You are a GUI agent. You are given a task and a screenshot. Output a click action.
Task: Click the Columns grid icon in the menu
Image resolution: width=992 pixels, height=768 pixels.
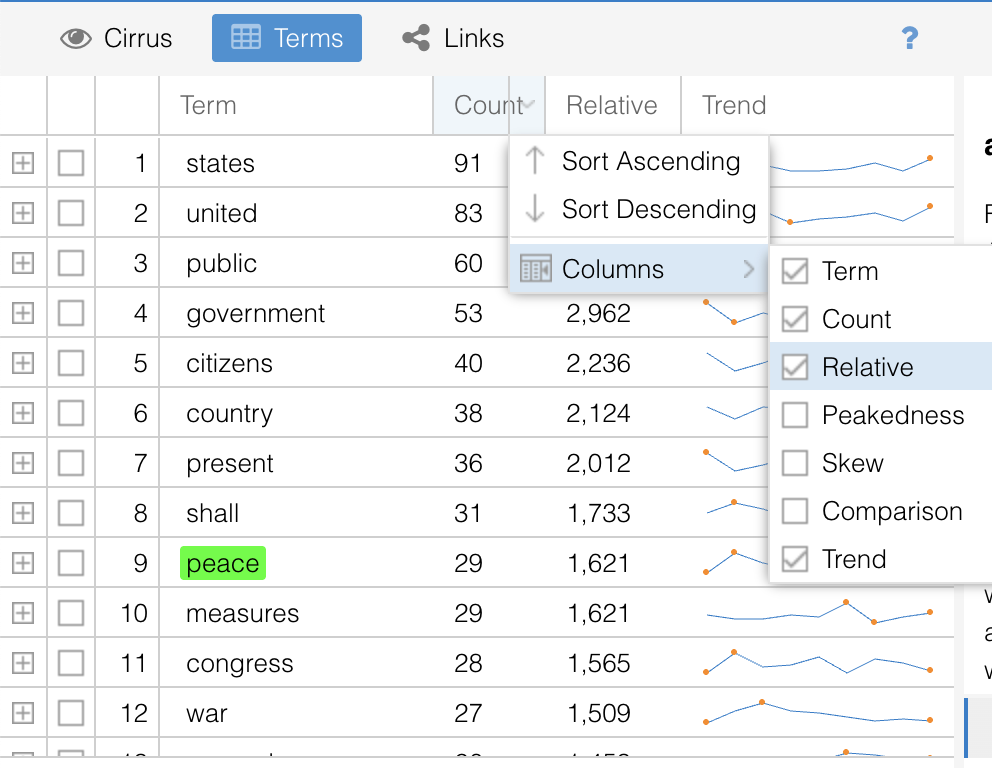[536, 269]
